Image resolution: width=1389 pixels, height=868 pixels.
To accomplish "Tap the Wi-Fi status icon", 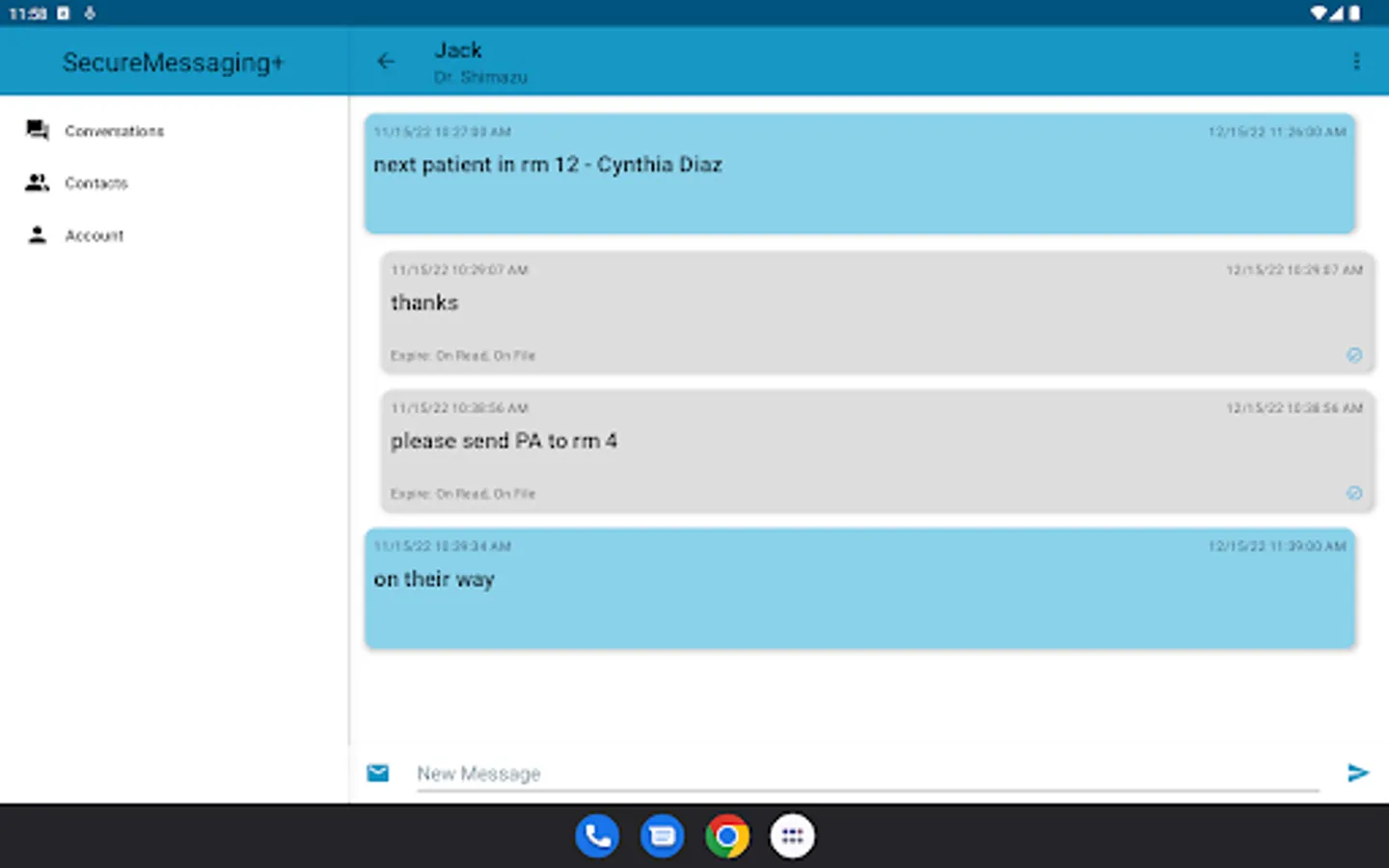I will pyautogui.click(x=1319, y=13).
